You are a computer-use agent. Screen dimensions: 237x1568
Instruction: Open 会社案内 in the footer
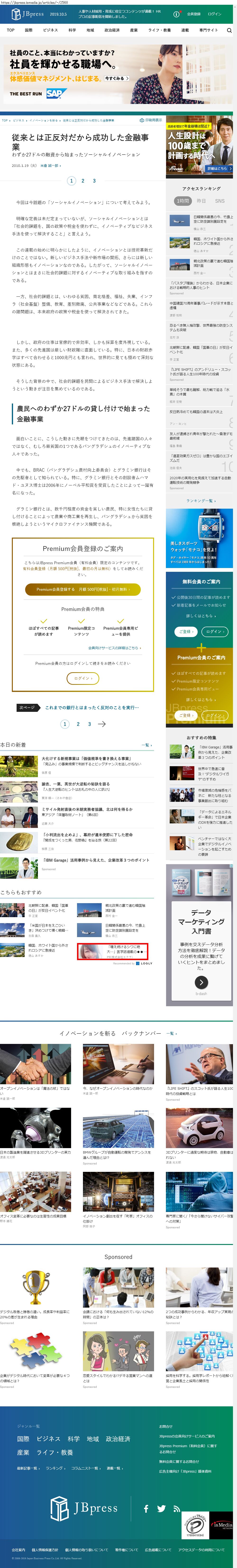(18, 1550)
